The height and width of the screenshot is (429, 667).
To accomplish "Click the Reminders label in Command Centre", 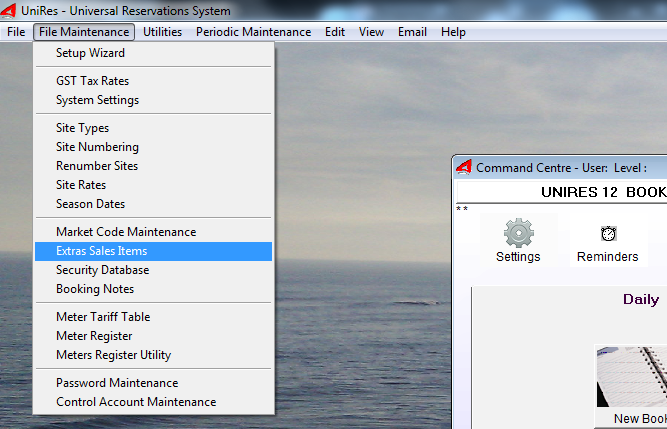I will 607,257.
